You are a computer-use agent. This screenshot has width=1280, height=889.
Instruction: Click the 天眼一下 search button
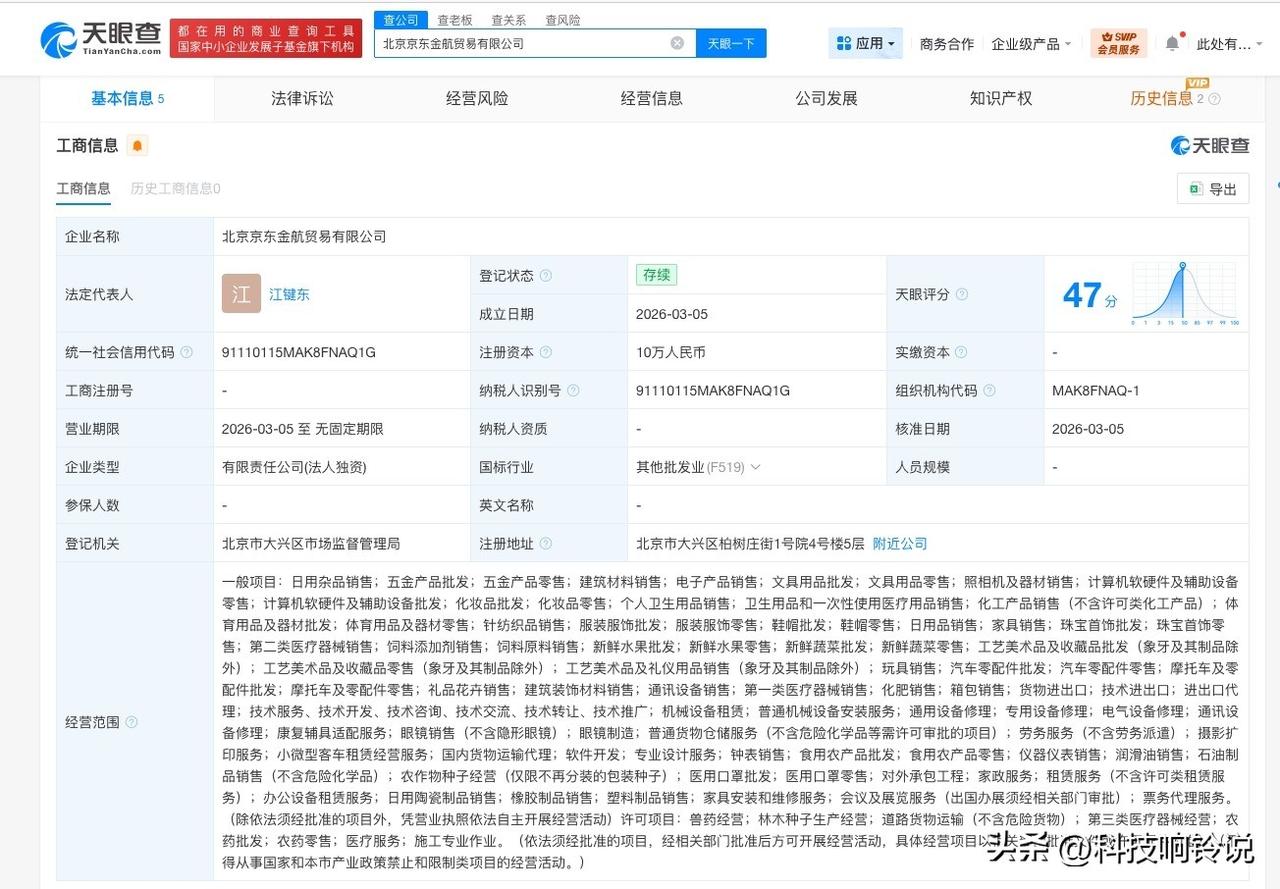[x=731, y=43]
